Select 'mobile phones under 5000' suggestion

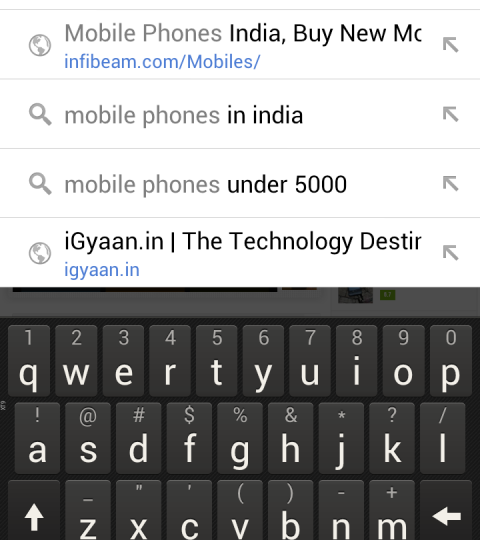(x=240, y=184)
